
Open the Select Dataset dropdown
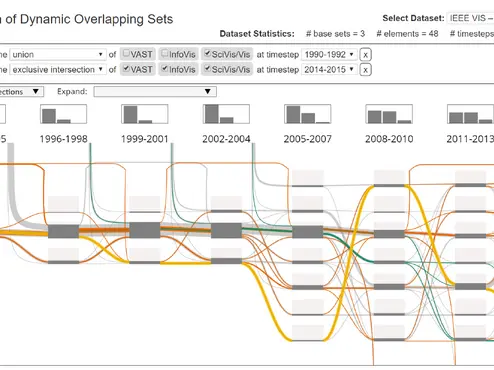pyautogui.click(x=470, y=18)
